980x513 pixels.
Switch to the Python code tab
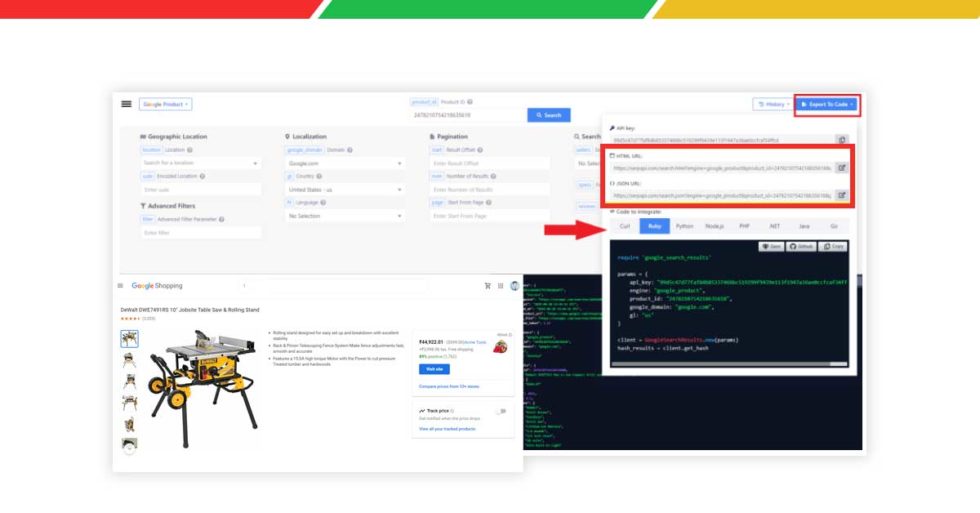(x=684, y=227)
